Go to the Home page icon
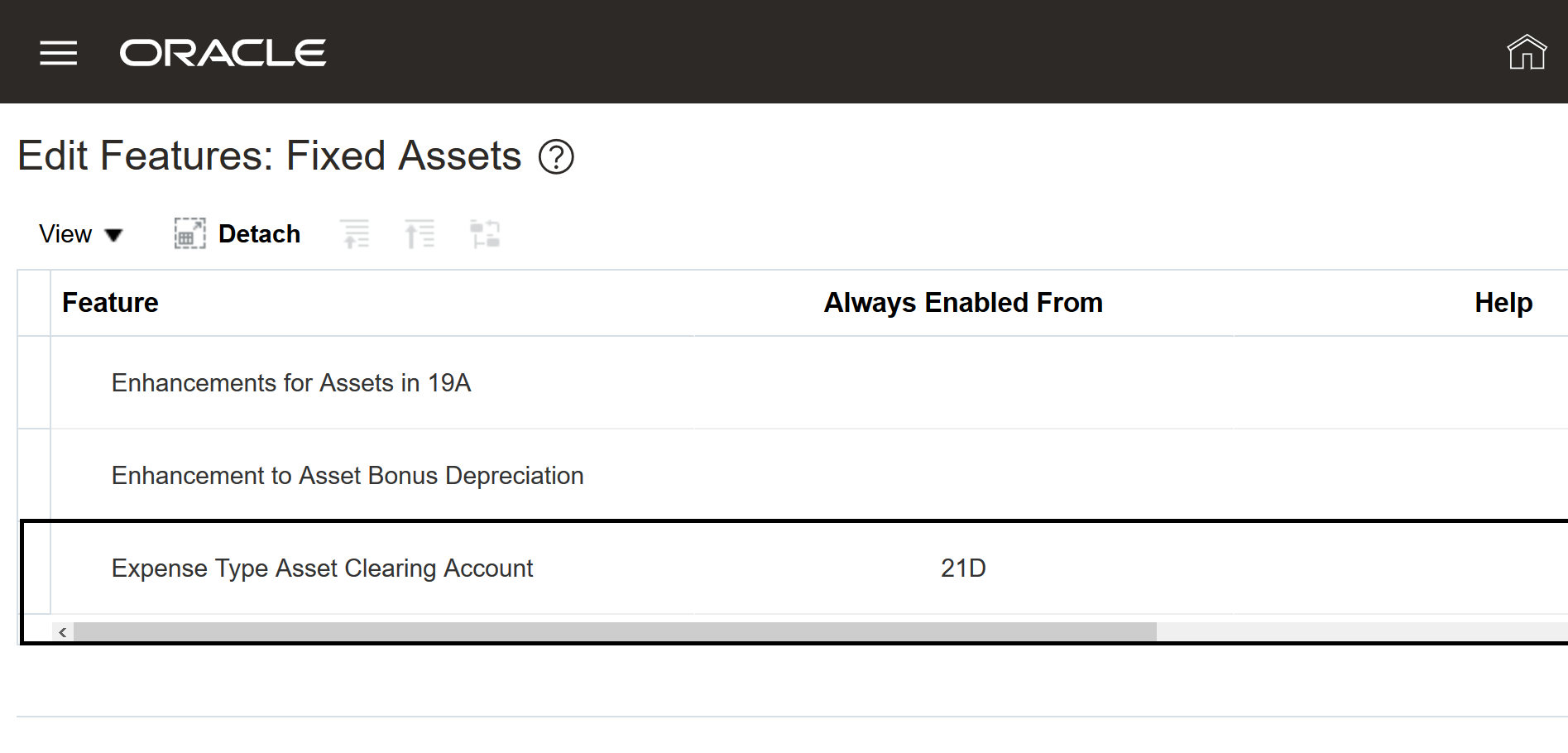The width and height of the screenshot is (1568, 753). coord(1526,53)
